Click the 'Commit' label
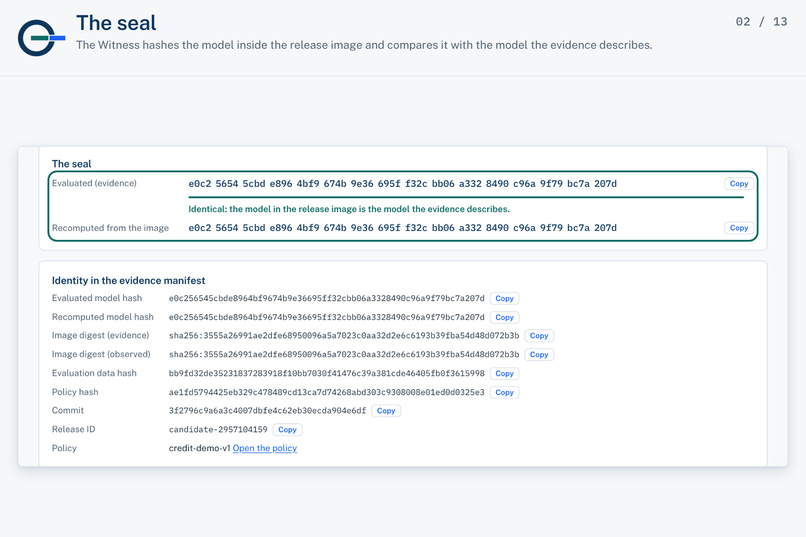806x537 pixels. click(x=68, y=411)
